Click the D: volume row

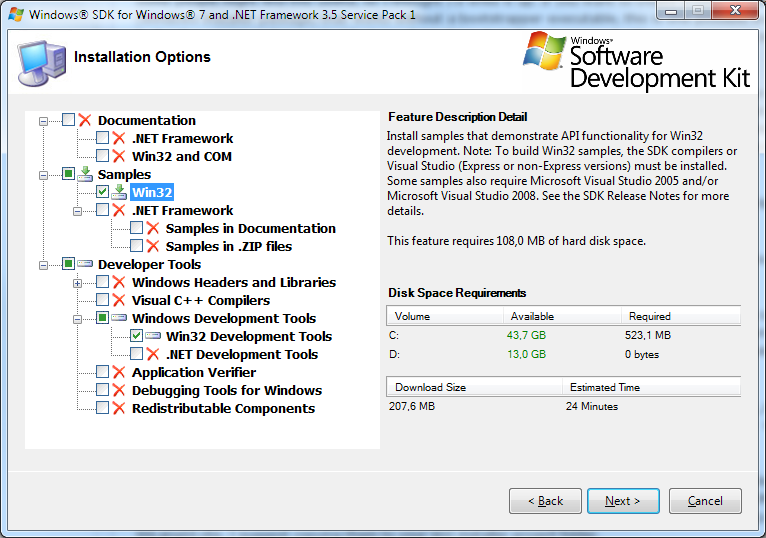tap(564, 354)
